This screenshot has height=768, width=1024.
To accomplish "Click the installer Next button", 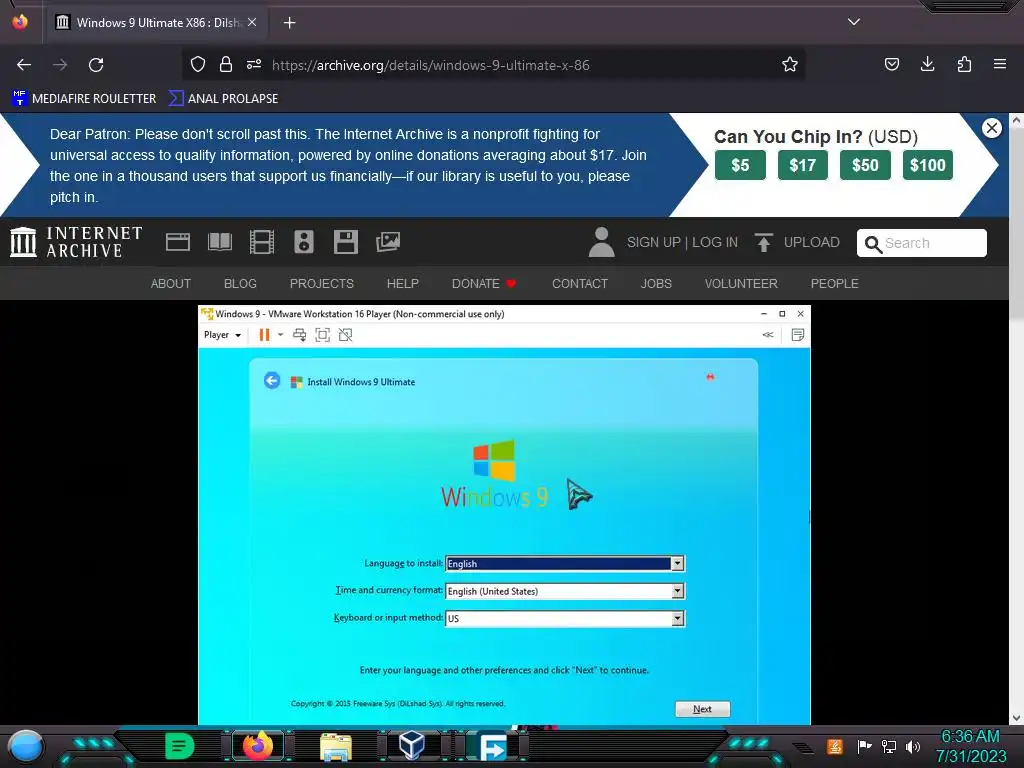I will click(703, 709).
